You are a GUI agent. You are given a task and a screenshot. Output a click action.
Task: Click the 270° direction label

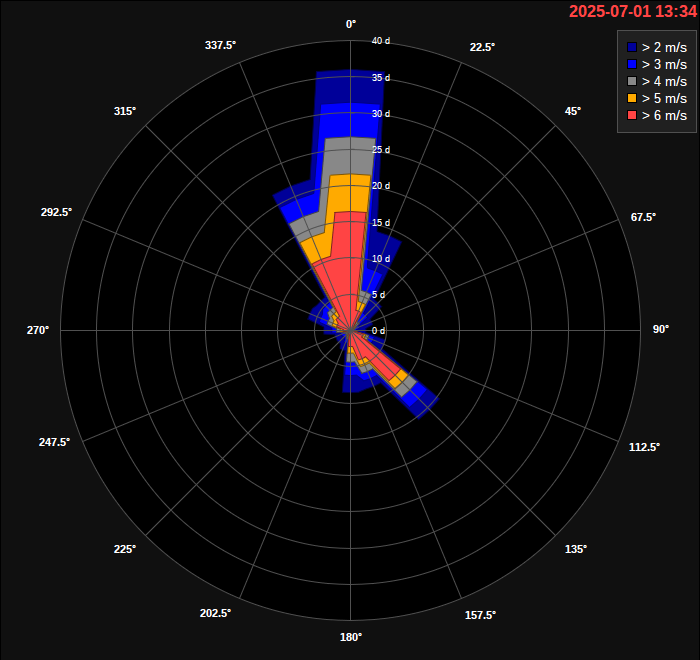click(x=38, y=330)
